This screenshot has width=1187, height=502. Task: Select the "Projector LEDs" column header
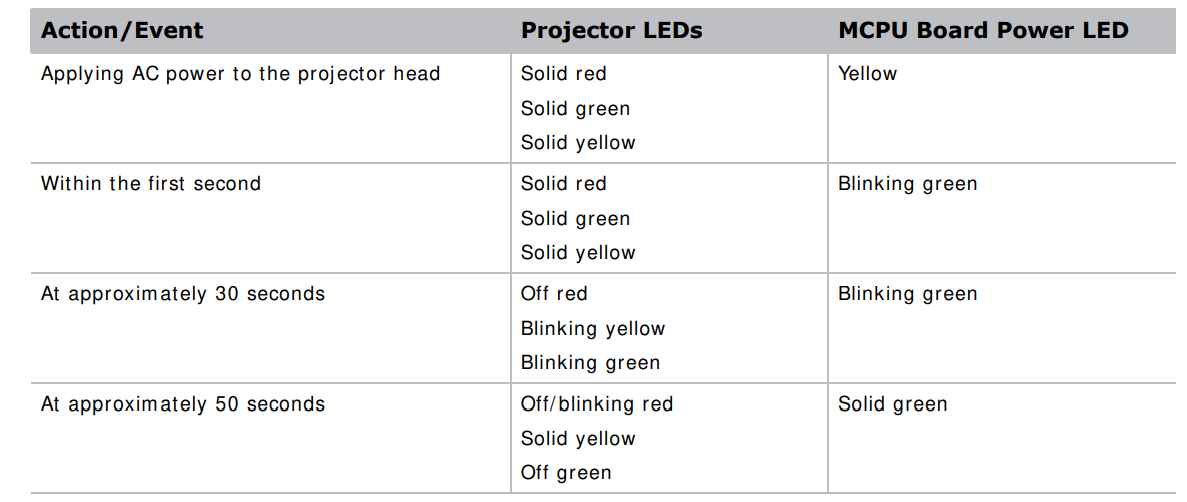[x=611, y=31]
